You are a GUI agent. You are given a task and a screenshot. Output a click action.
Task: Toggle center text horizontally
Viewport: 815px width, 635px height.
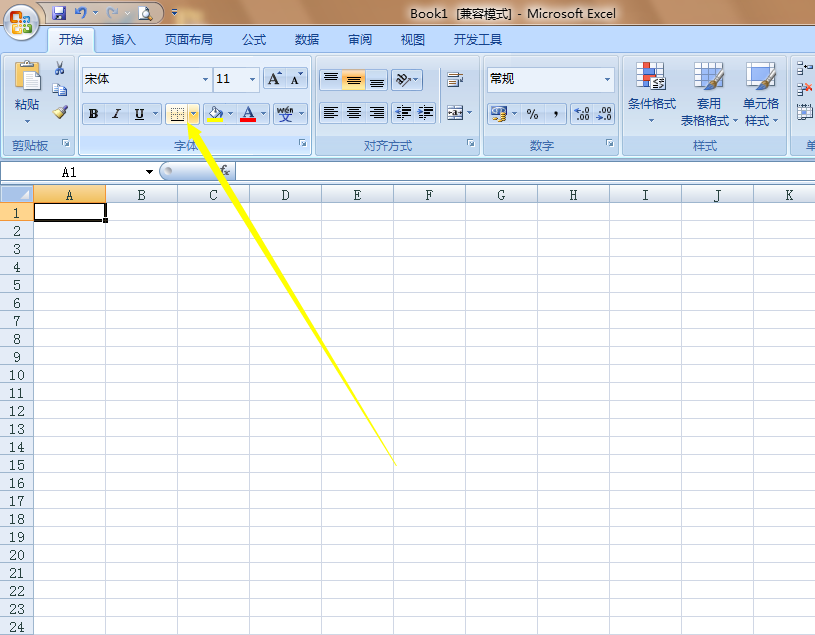click(353, 113)
